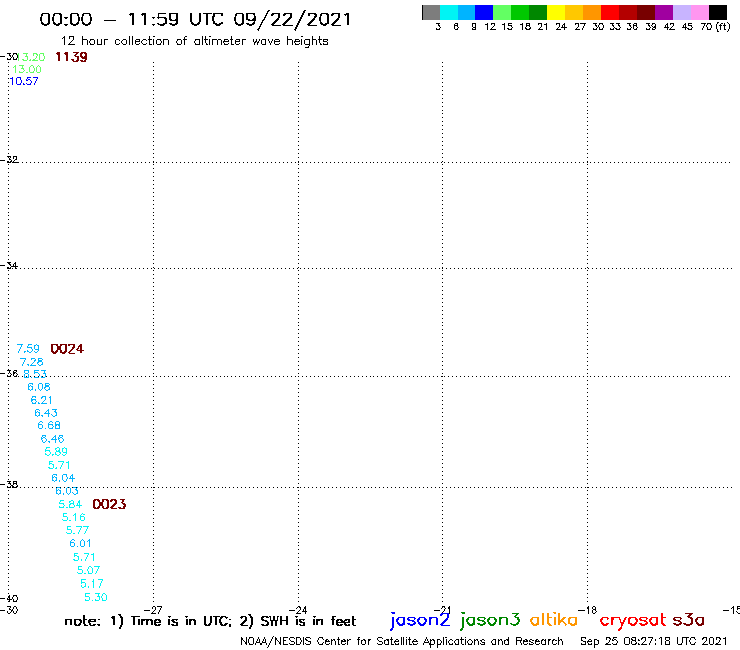Image resolution: width=740 pixels, height=650 pixels.
Task: Click the note 'Time is in UTC; SWH is in feet'
Action: pyautogui.click(x=210, y=621)
